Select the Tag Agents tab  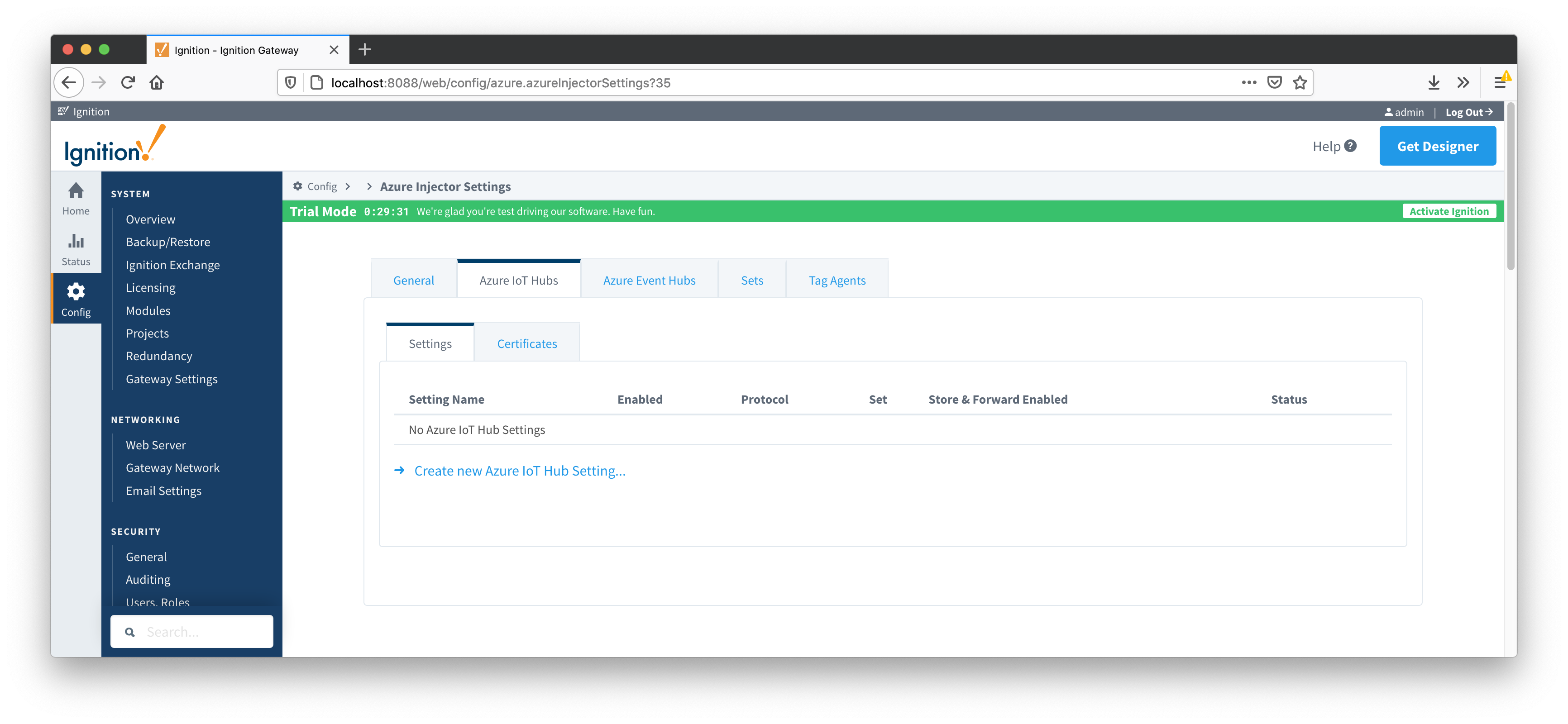tap(837, 281)
